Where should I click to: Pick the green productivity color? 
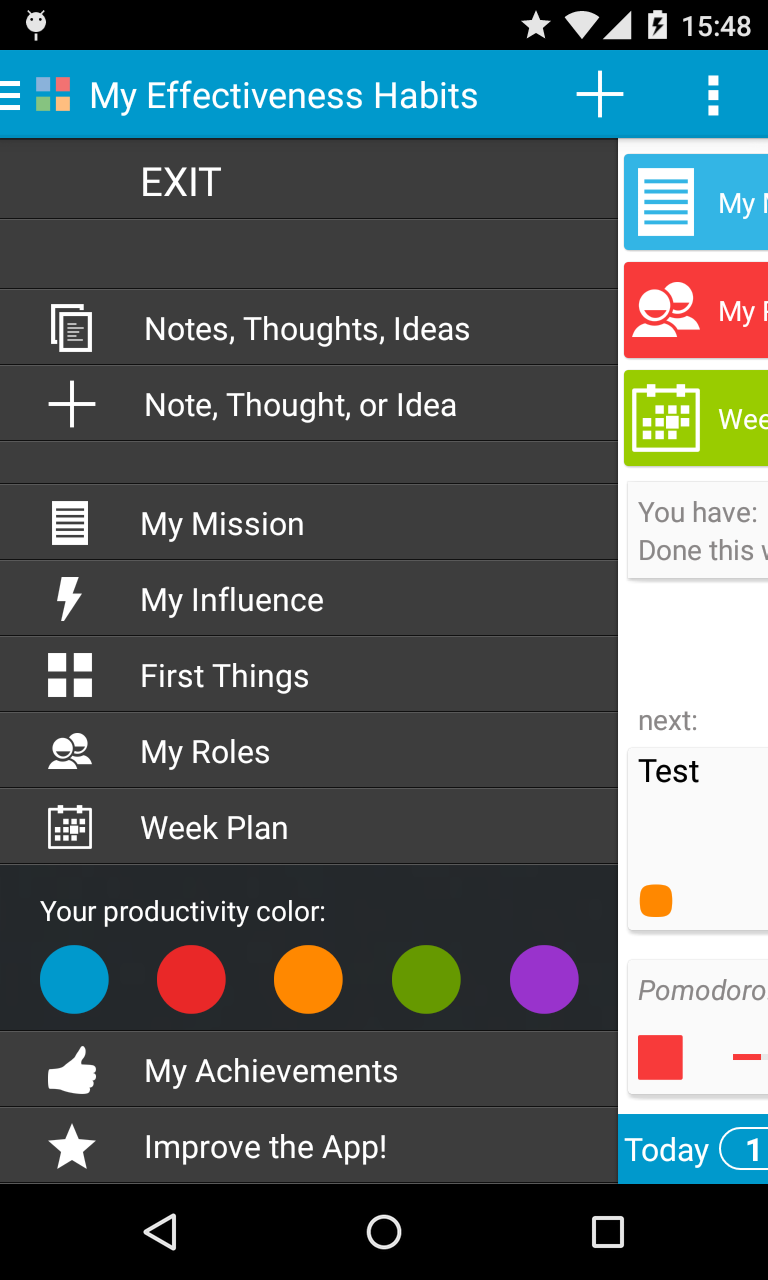point(426,979)
